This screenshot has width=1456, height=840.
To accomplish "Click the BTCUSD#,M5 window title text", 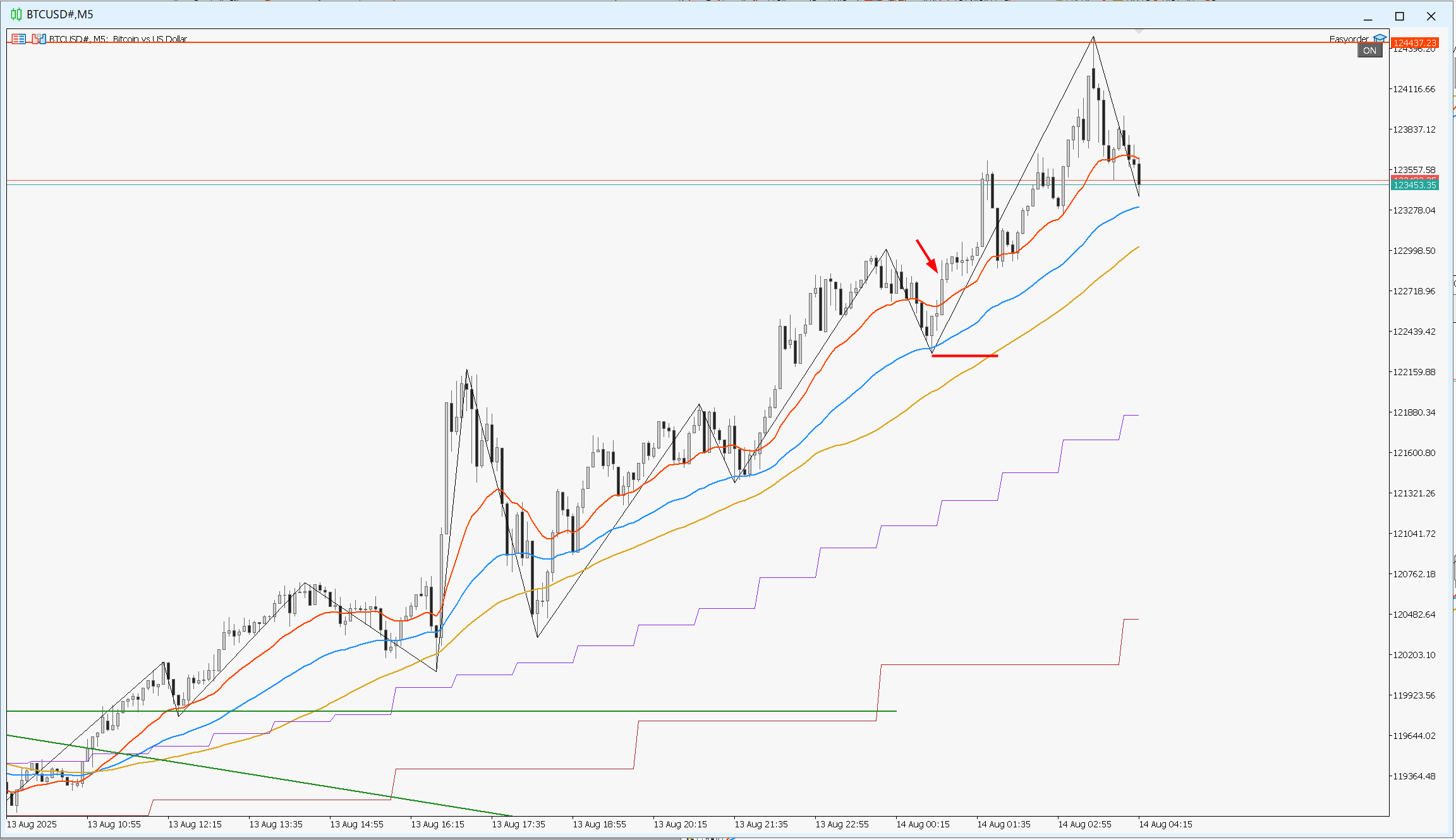I will pos(60,15).
